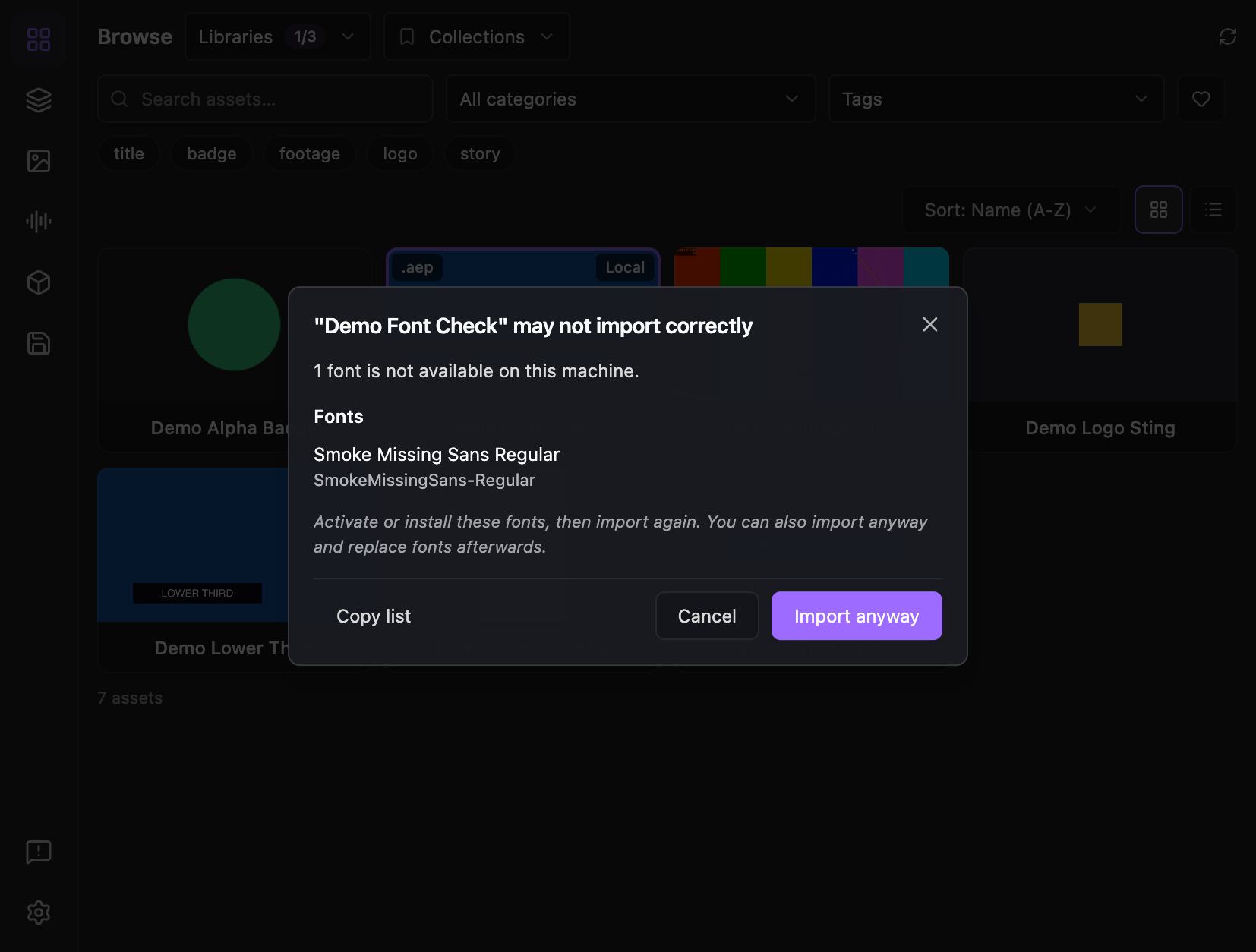Select the title tag chip

pos(129,153)
